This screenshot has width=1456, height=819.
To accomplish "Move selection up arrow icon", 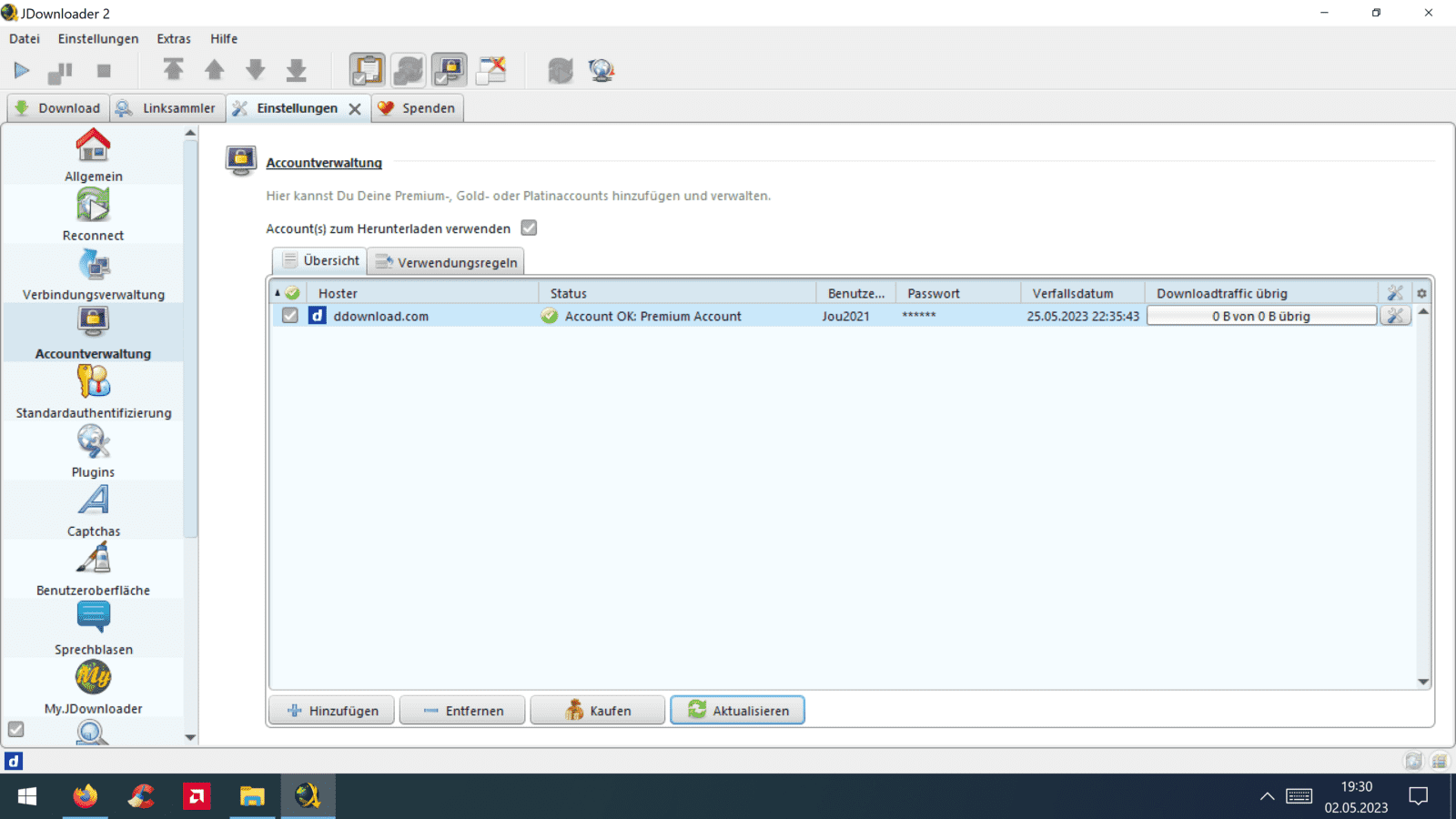I will [215, 70].
